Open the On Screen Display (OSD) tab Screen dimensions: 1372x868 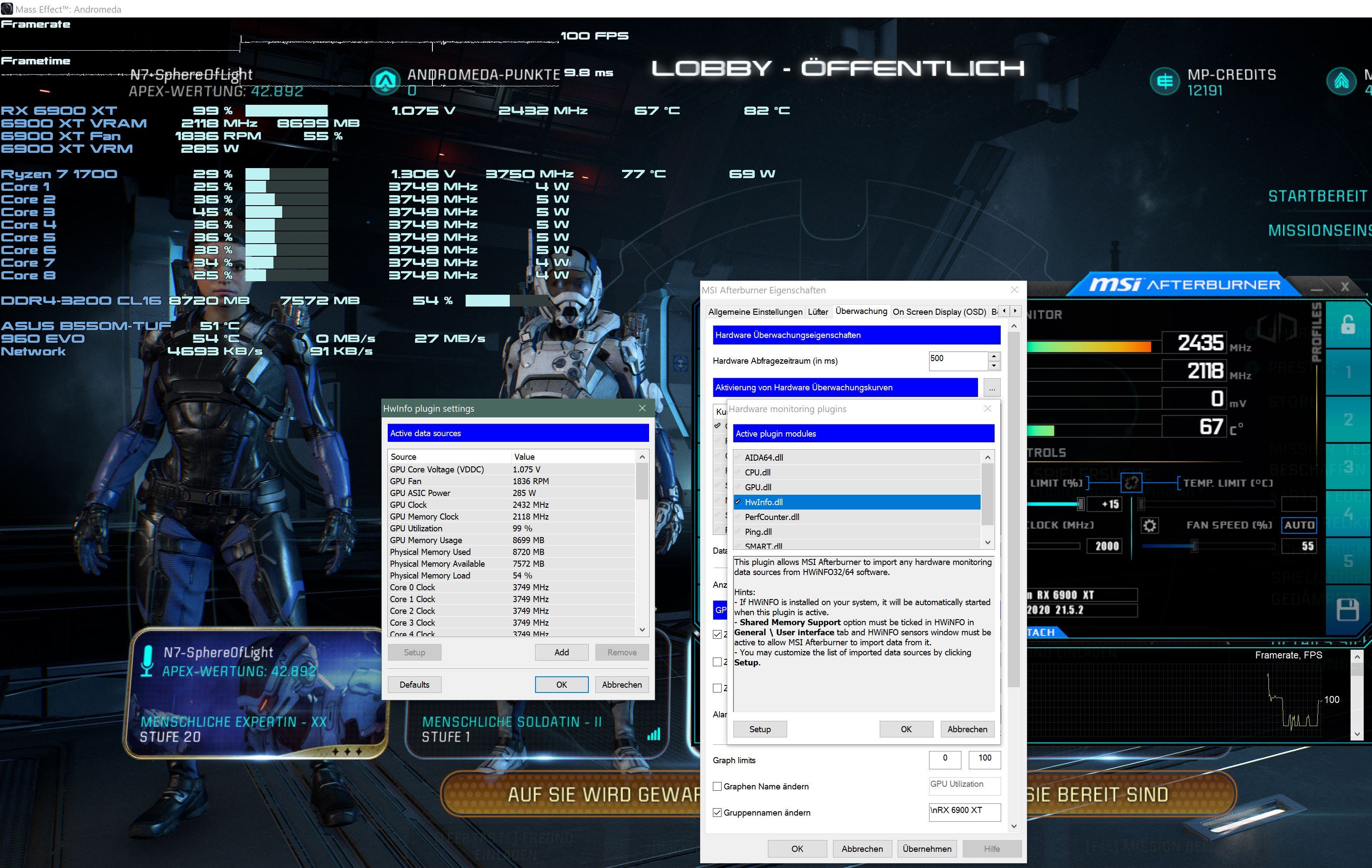click(939, 312)
